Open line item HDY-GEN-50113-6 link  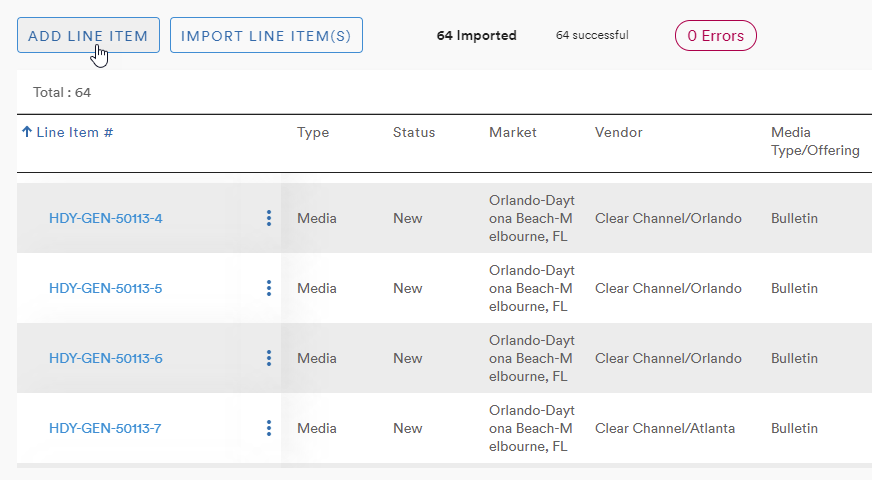106,358
